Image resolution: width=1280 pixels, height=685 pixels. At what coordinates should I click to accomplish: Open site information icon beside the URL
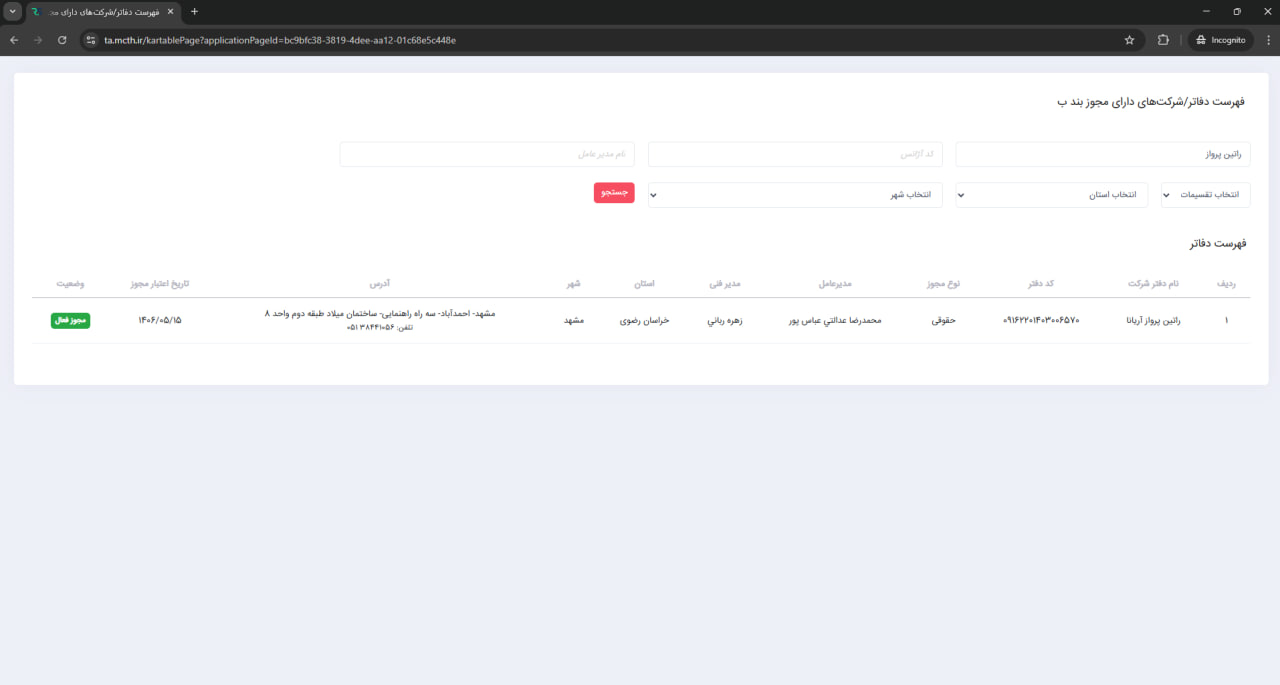pyautogui.click(x=90, y=40)
